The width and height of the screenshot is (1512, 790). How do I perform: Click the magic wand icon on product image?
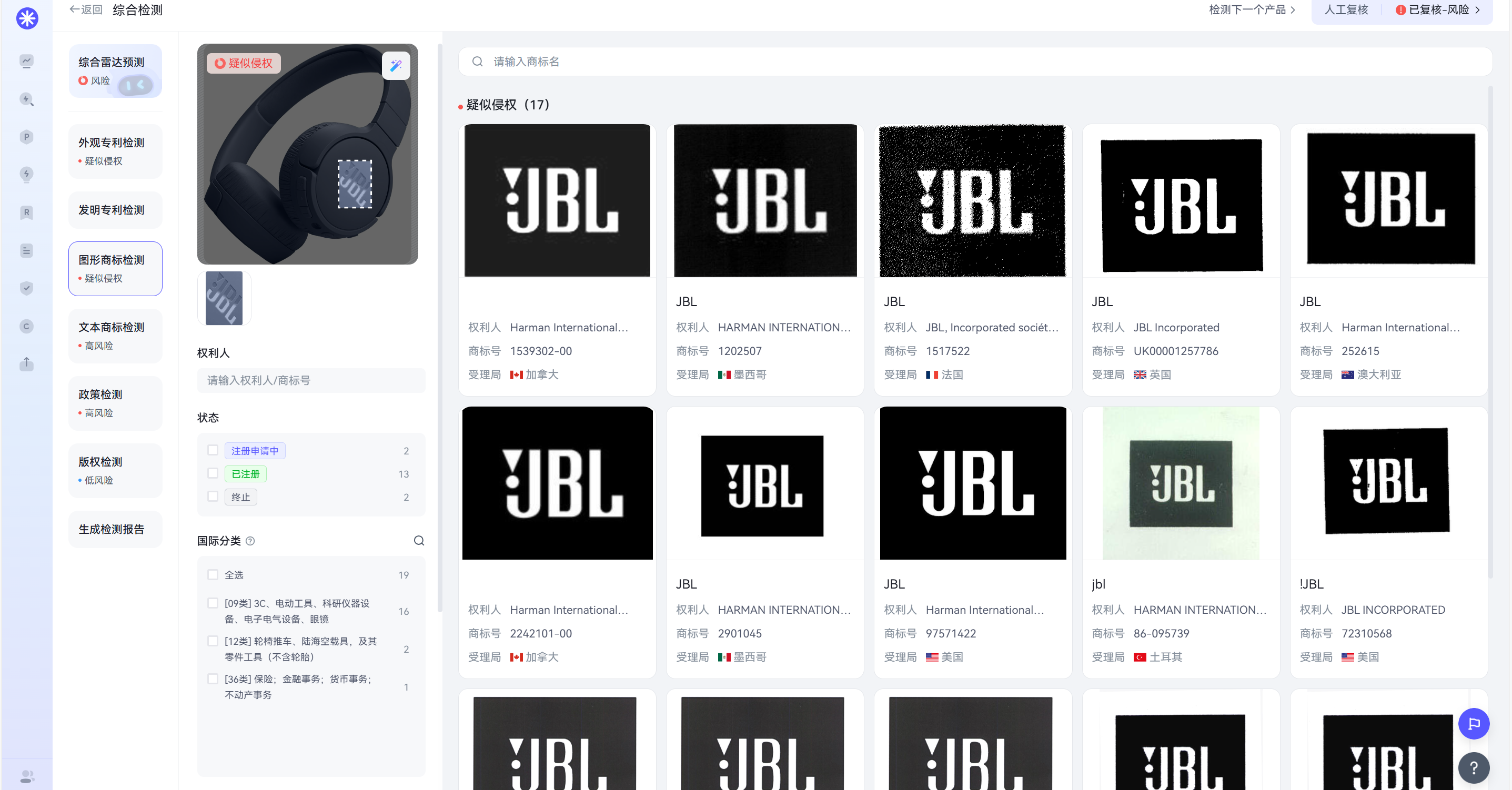[x=396, y=65]
